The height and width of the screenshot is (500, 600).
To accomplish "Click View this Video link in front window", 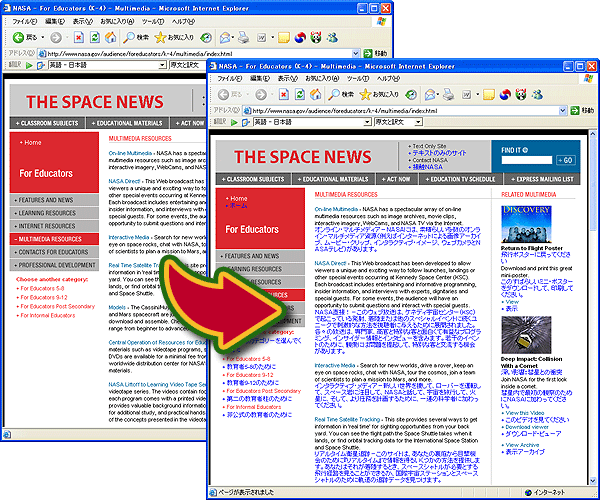I will [x=525, y=413].
